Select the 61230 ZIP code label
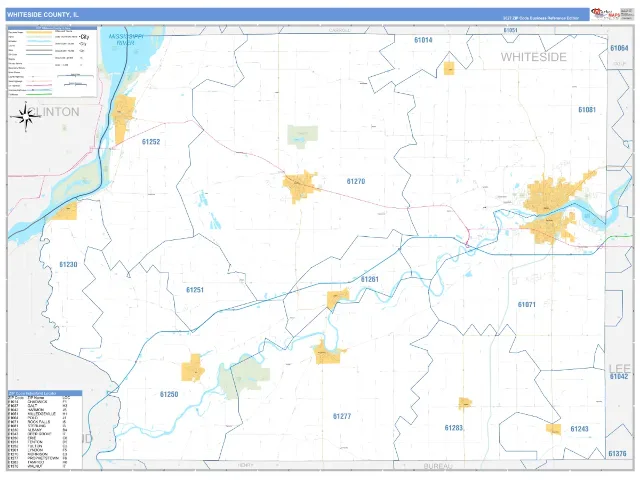This screenshot has width=640, height=480. coord(68,264)
